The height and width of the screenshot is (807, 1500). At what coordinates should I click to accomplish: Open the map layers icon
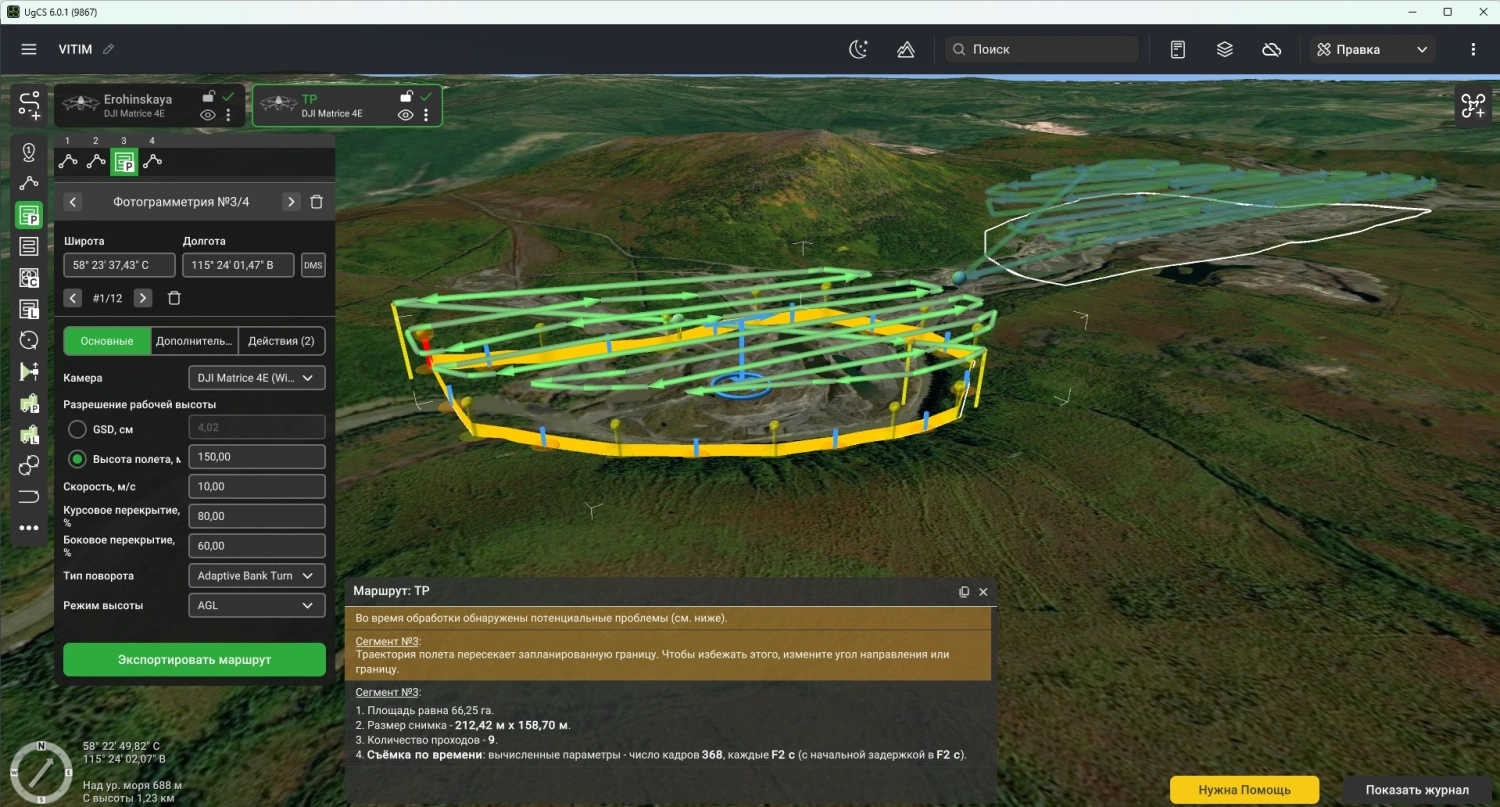pyautogui.click(x=1224, y=49)
